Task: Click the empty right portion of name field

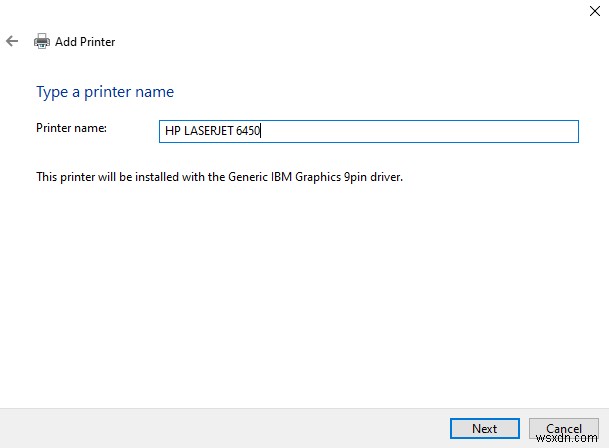Action: point(450,131)
